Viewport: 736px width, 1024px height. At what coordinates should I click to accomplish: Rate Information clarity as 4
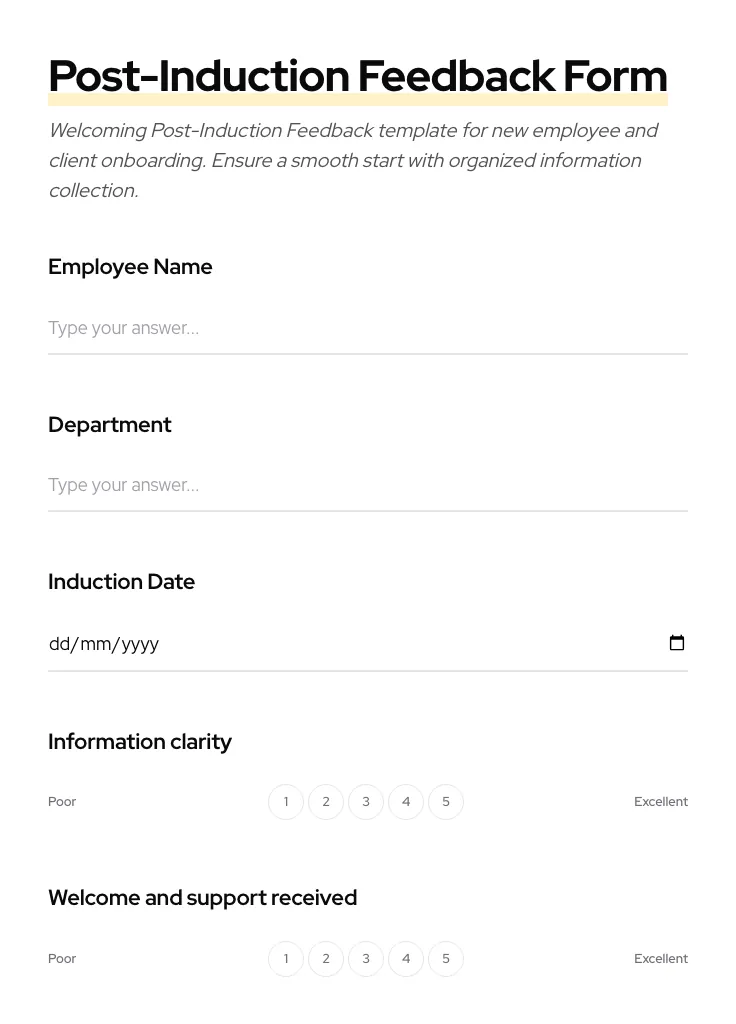coord(406,802)
